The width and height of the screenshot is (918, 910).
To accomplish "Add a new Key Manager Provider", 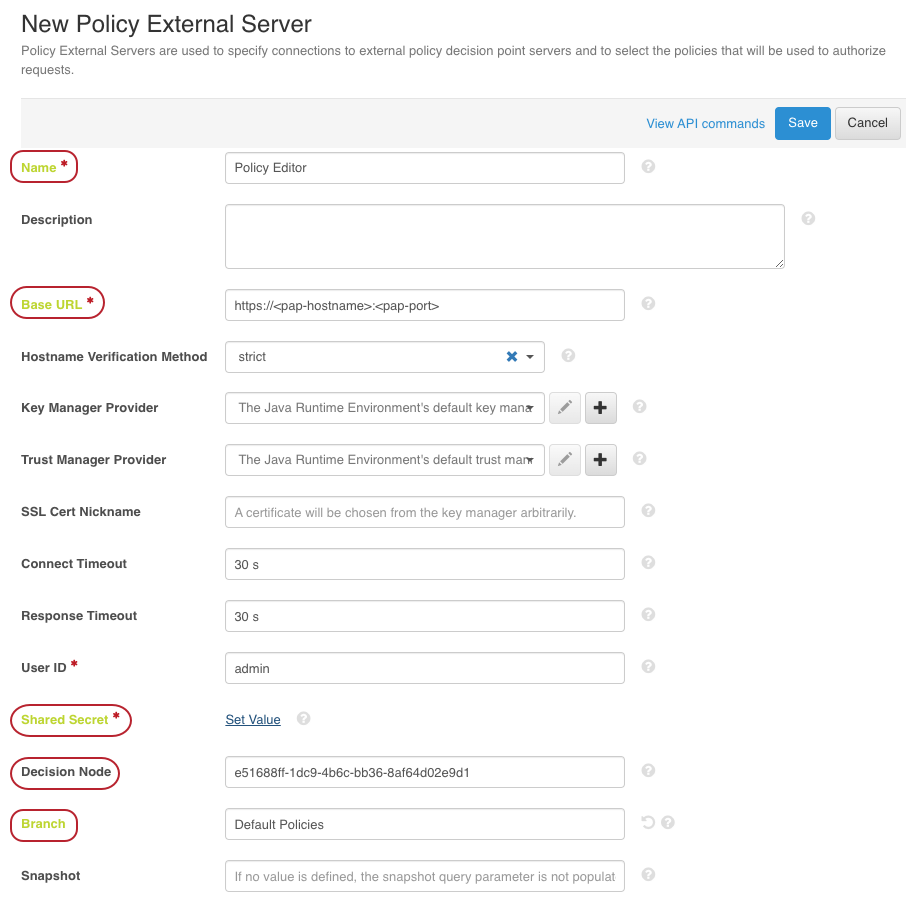I will 600,407.
